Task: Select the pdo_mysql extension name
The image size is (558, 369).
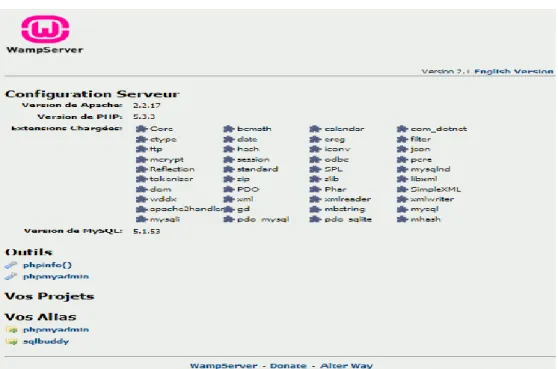Action: coord(263,220)
